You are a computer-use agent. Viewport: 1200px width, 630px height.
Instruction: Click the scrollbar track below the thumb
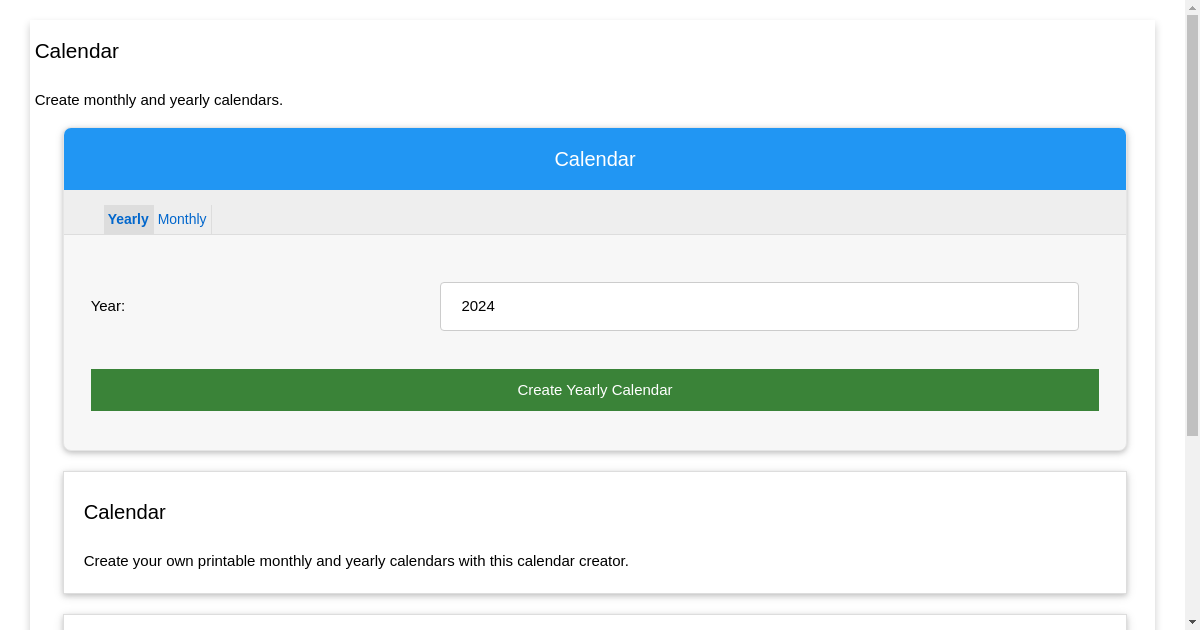[1192, 530]
